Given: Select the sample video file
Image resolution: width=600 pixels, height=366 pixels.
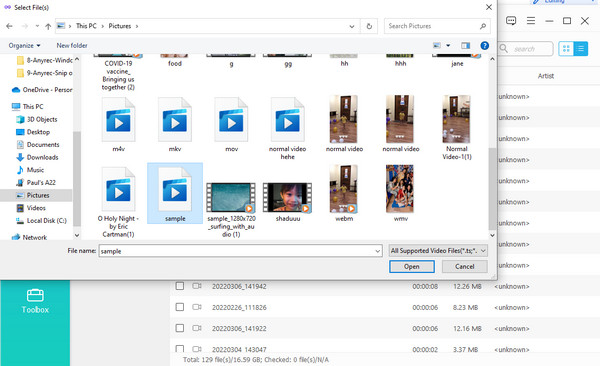Looking at the screenshot, I should (175, 193).
